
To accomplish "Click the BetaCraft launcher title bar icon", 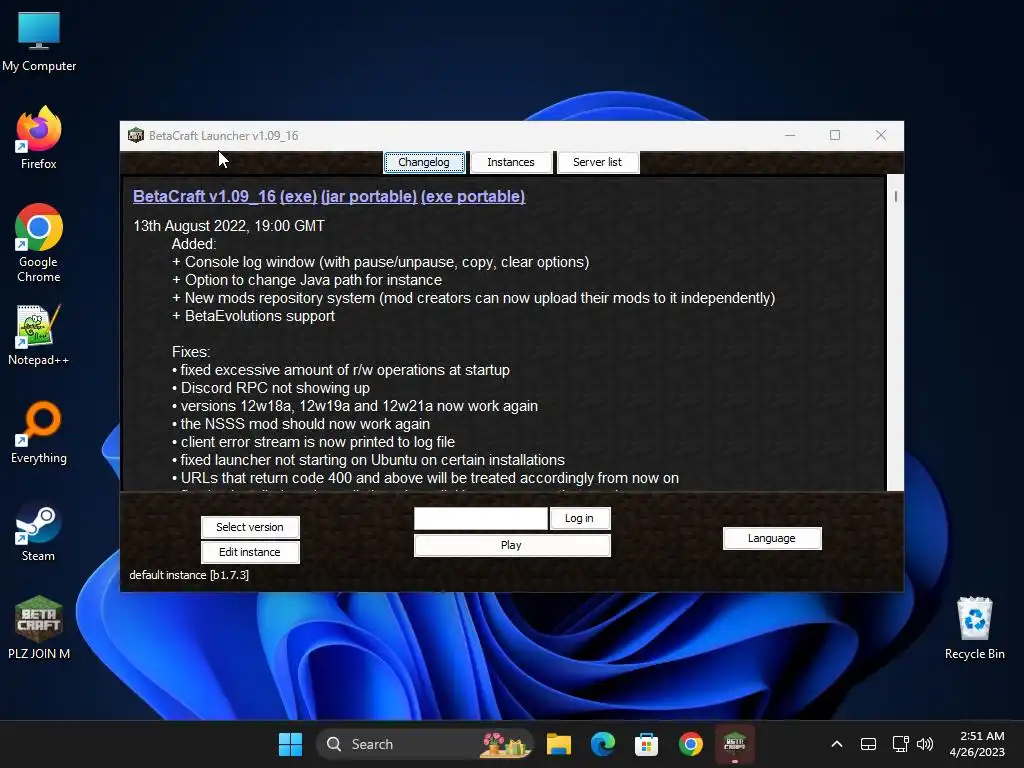I will pyautogui.click(x=136, y=135).
